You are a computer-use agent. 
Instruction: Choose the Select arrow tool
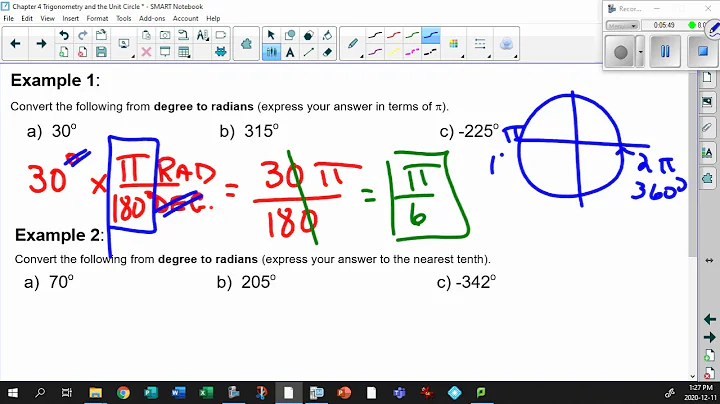point(271,35)
